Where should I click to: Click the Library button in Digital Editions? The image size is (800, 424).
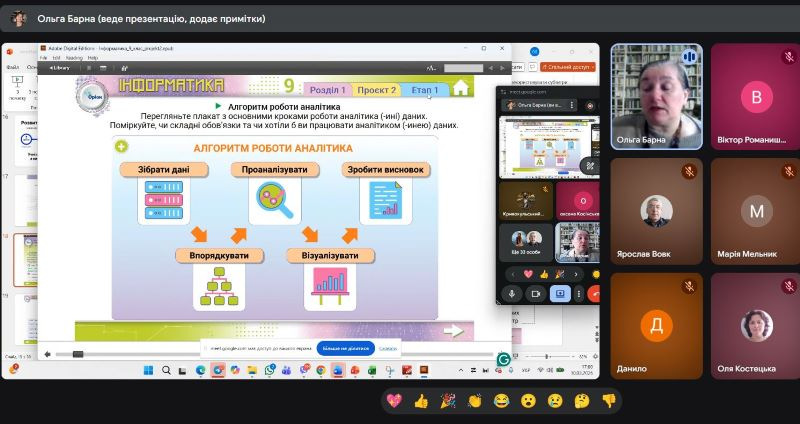pyautogui.click(x=54, y=68)
